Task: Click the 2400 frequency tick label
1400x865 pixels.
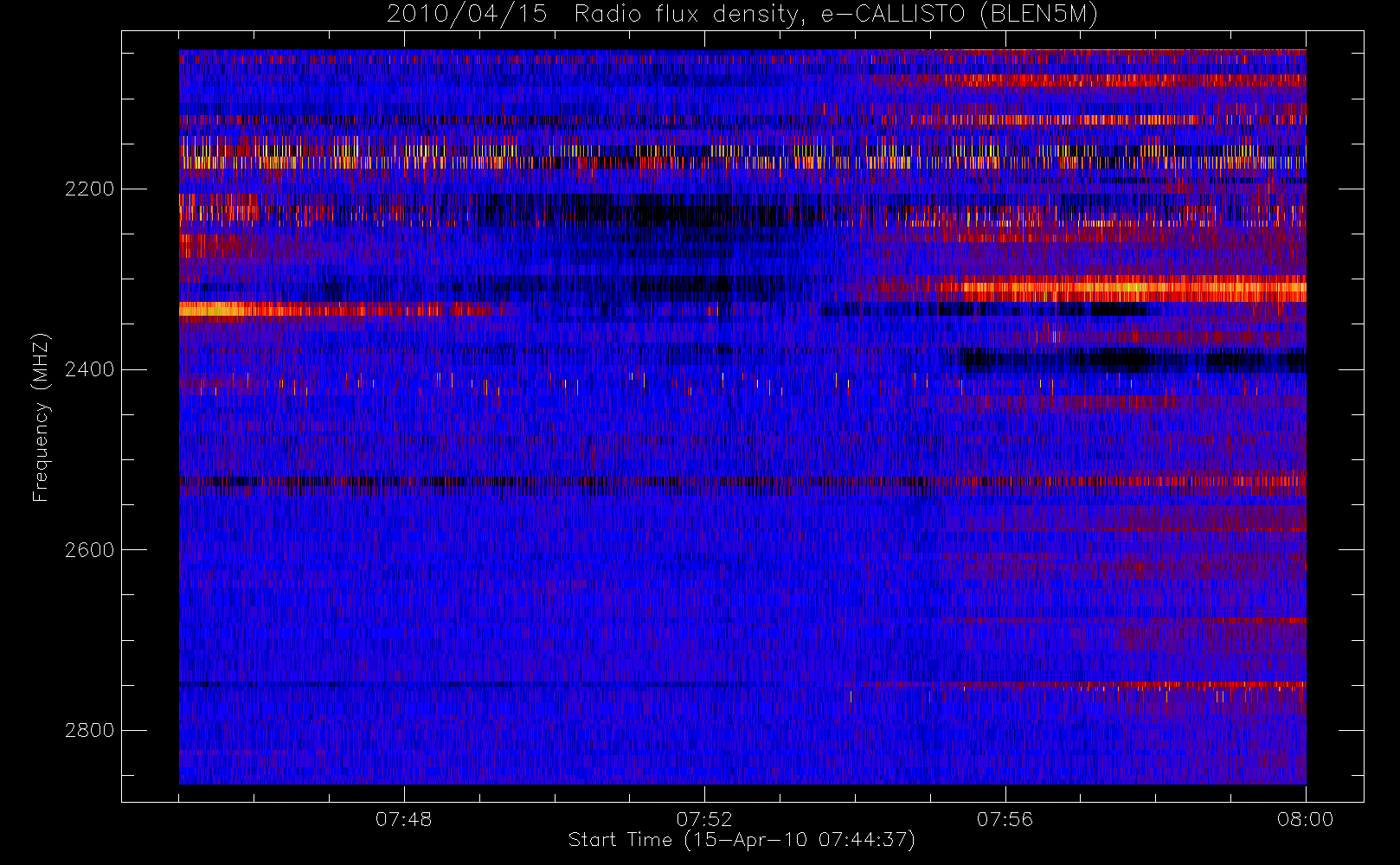Action: click(89, 369)
